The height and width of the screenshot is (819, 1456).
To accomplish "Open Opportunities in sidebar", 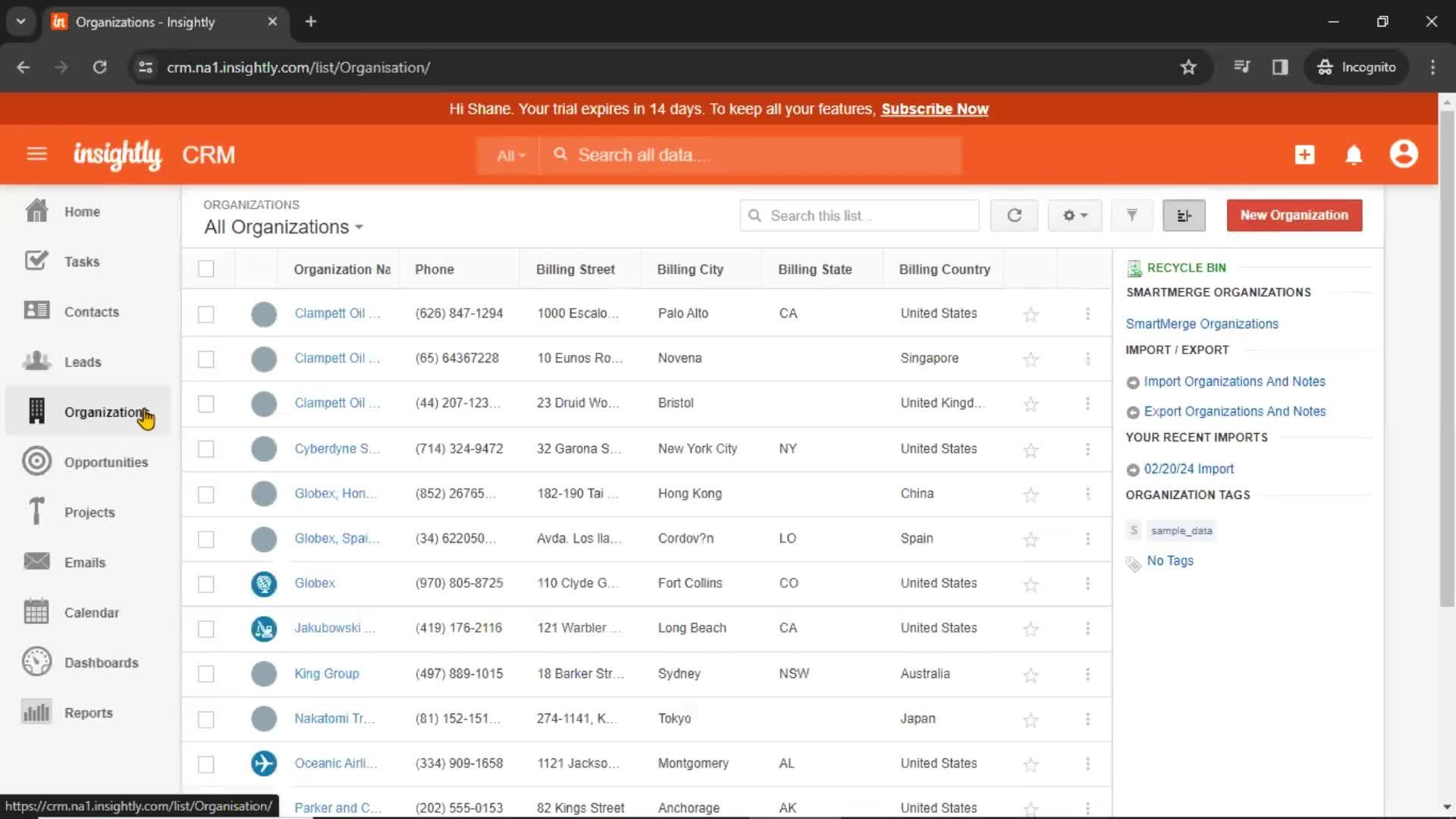I will 106,462.
